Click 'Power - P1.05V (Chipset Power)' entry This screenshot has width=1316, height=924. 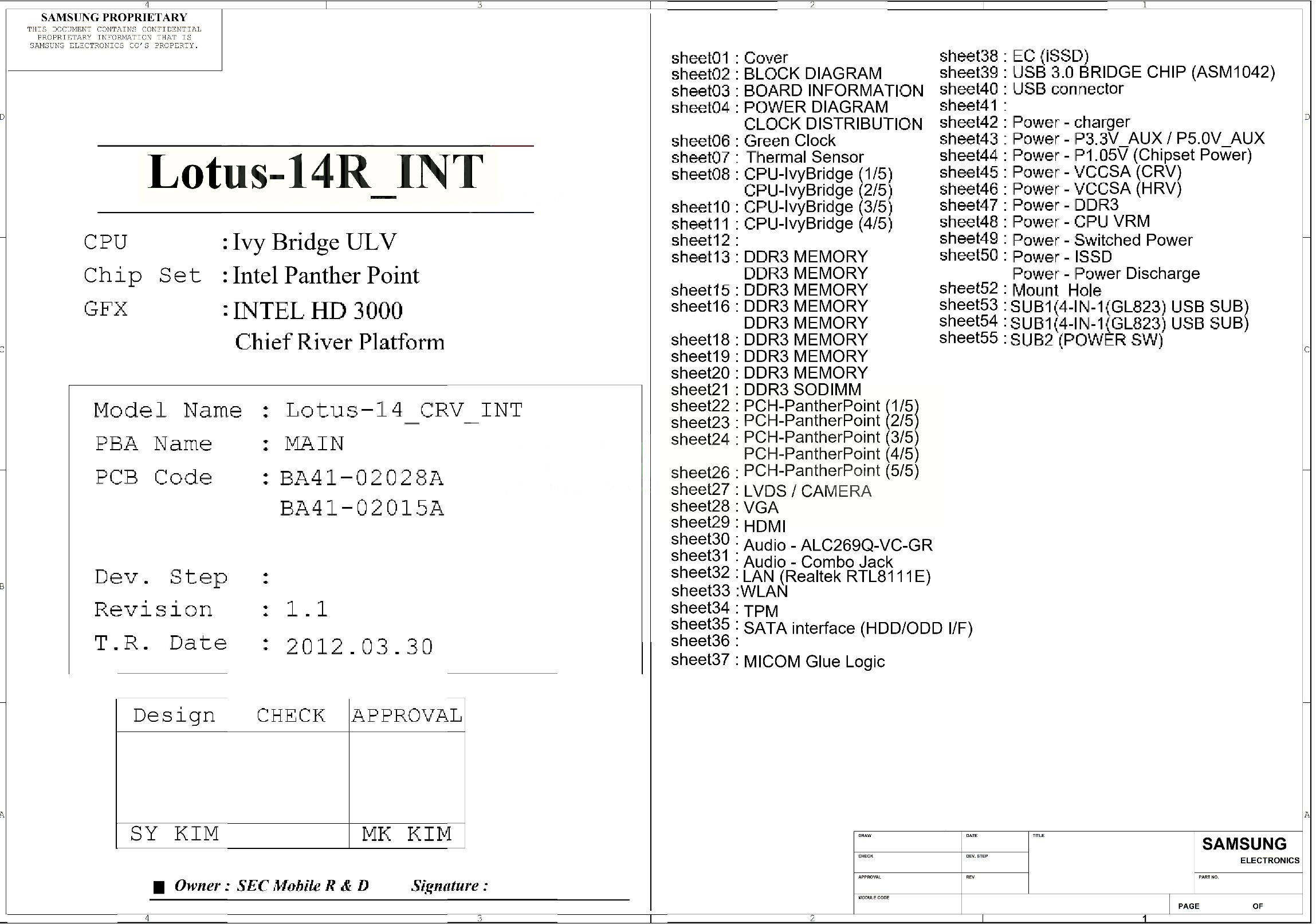(1133, 155)
